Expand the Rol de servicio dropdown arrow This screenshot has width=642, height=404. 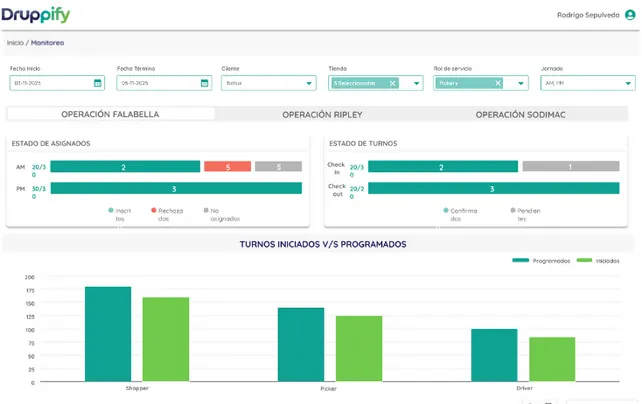(x=521, y=83)
